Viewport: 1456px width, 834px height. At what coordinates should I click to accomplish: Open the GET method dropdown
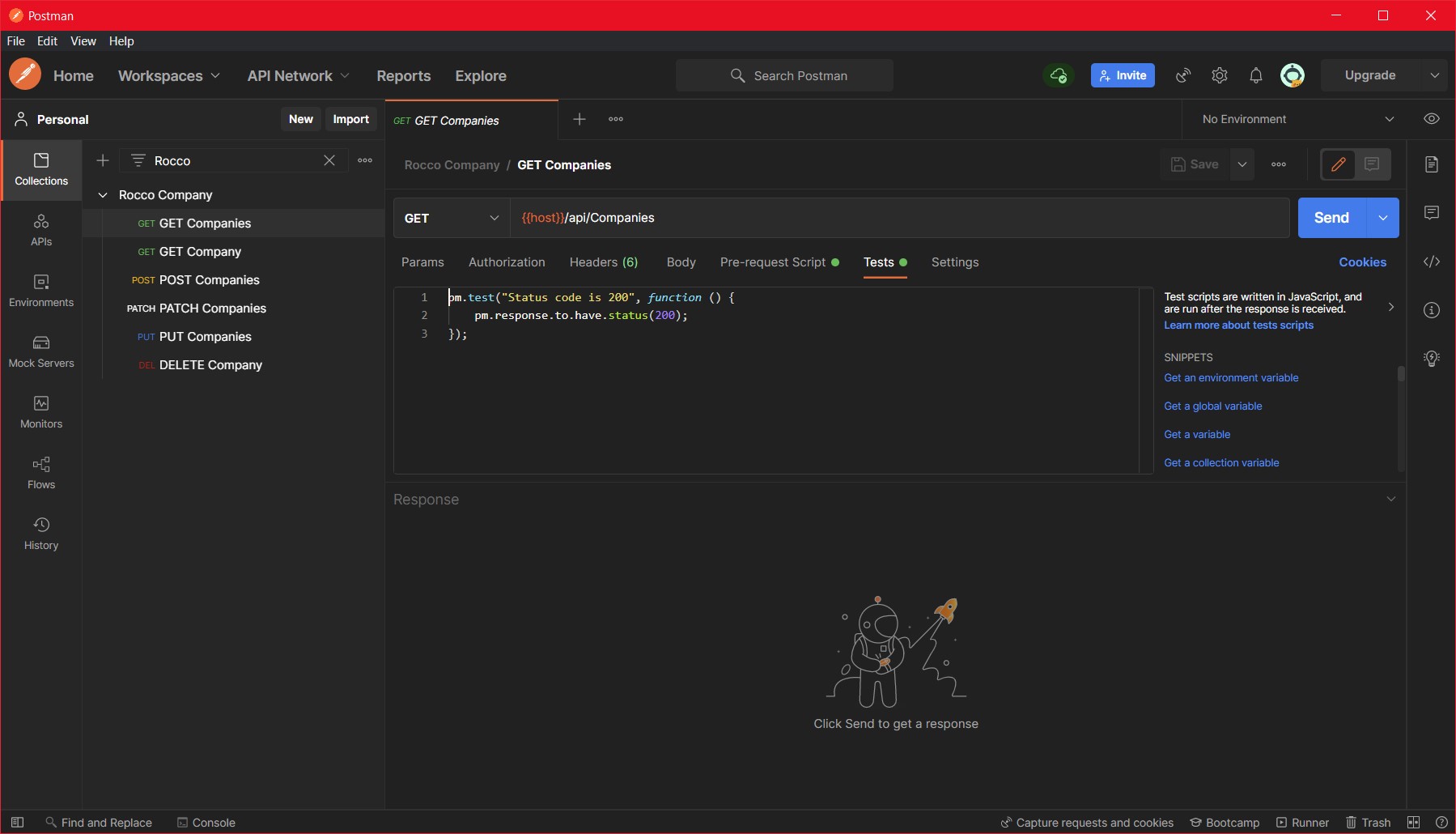tap(452, 218)
